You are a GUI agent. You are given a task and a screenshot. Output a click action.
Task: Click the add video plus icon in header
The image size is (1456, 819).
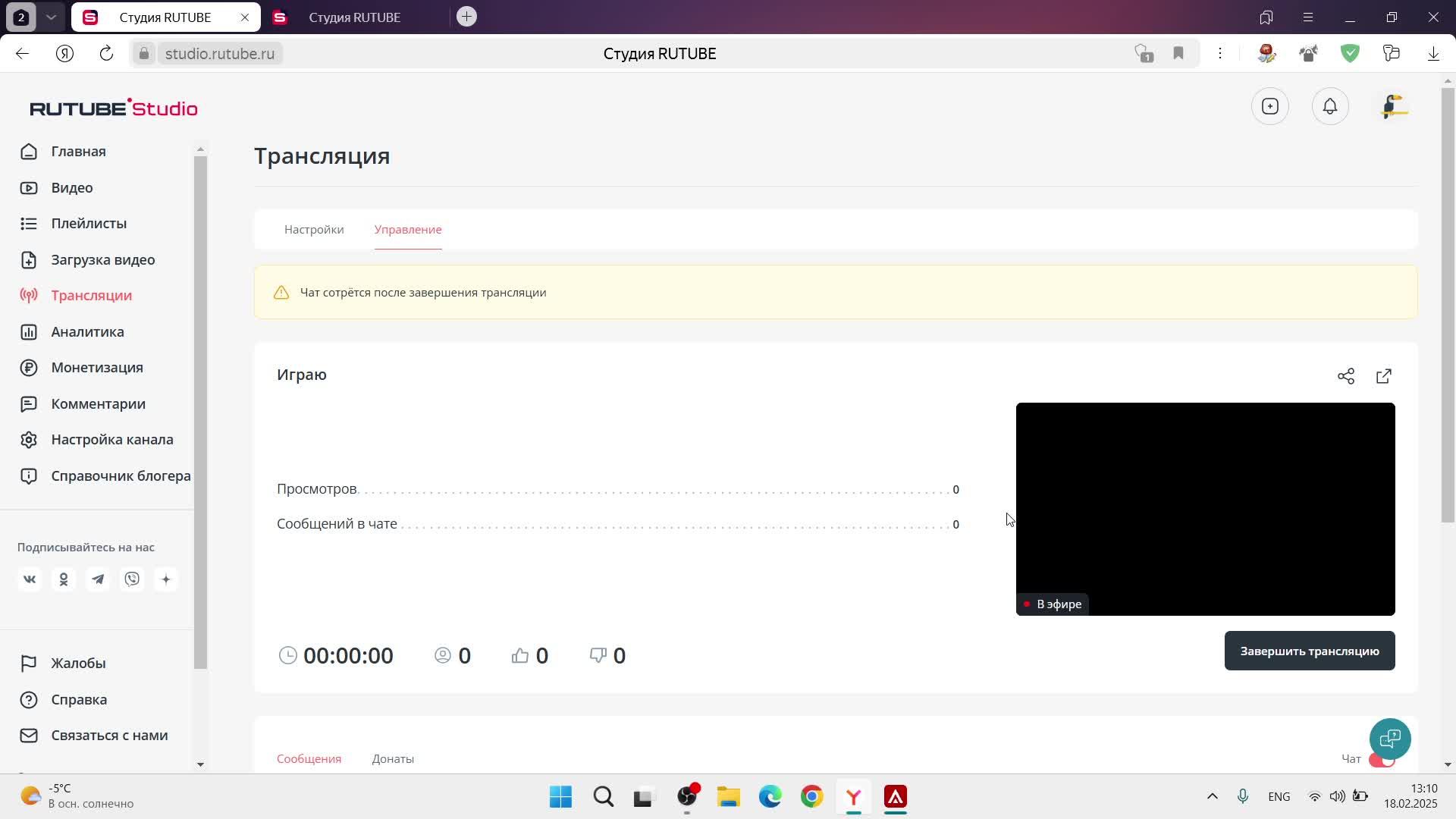click(x=1270, y=107)
